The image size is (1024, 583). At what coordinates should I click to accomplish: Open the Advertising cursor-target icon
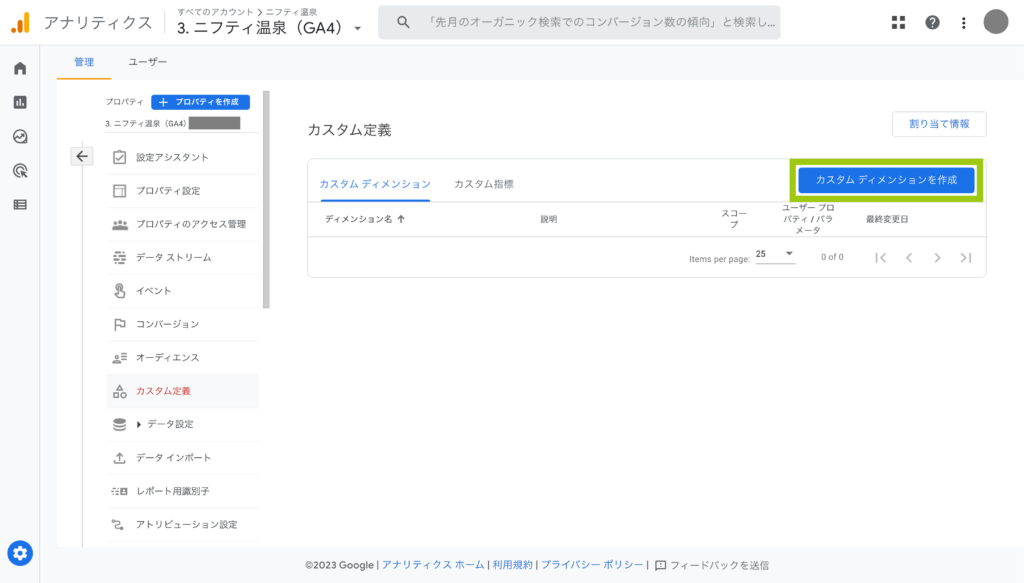[x=20, y=171]
